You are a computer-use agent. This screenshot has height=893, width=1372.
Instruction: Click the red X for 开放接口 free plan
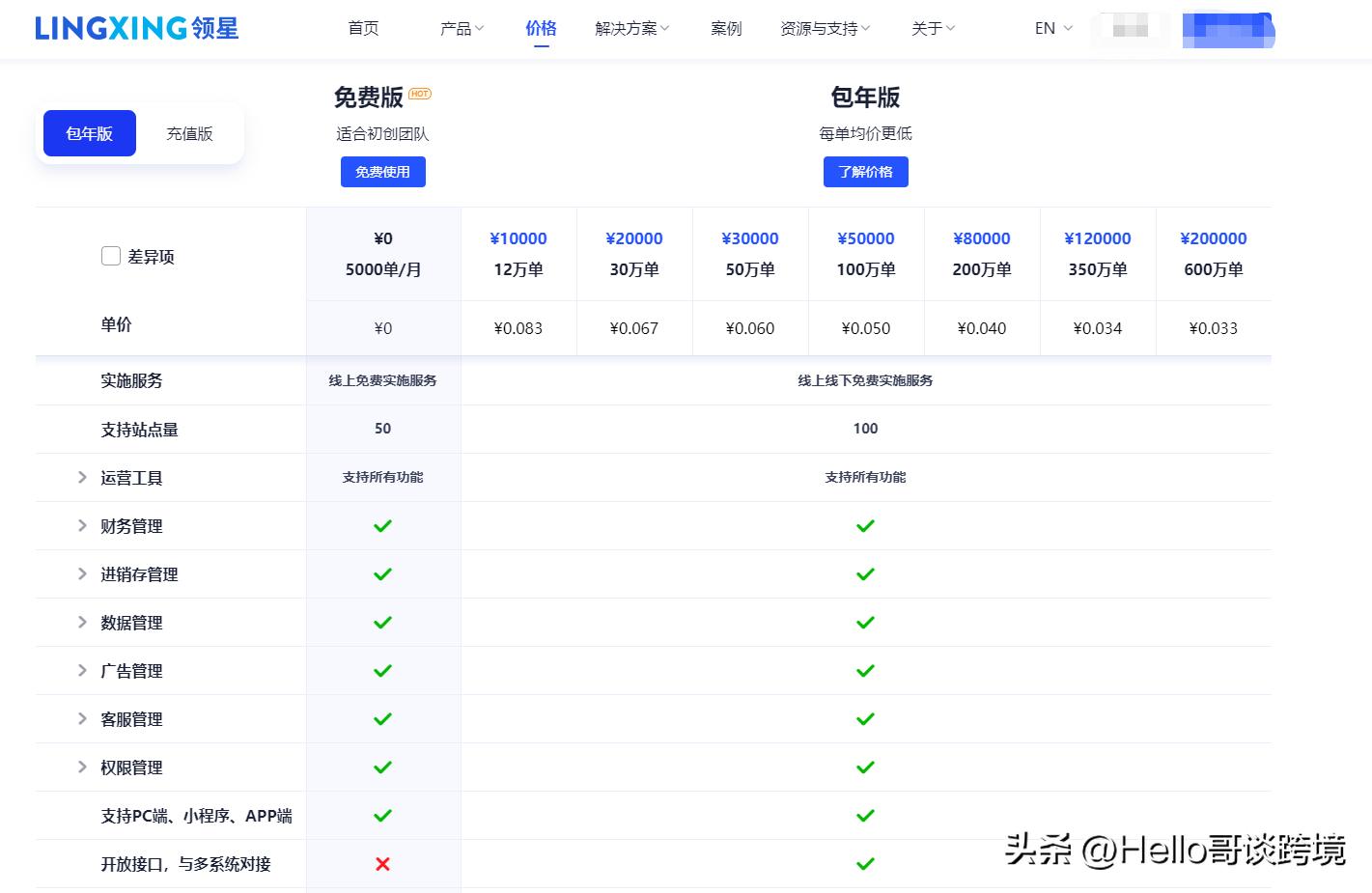click(382, 863)
